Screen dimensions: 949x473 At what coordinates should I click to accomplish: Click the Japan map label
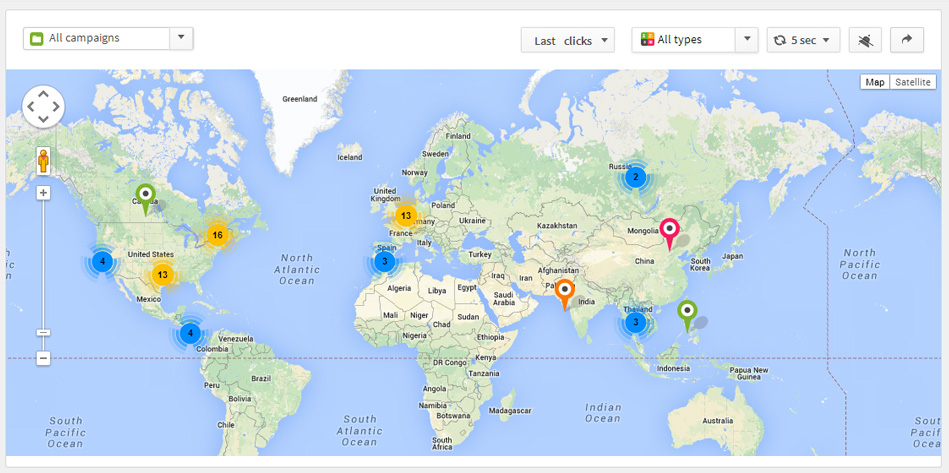732,256
